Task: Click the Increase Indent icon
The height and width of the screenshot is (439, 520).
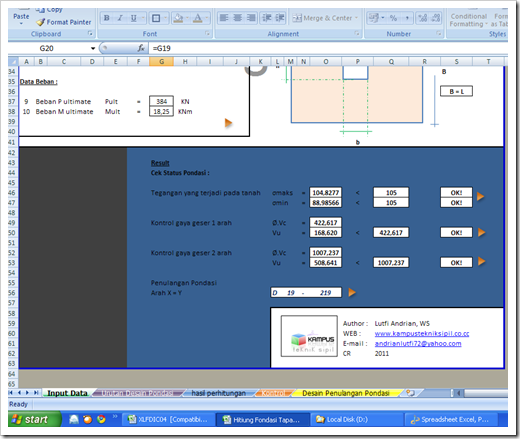Action: coord(280,18)
